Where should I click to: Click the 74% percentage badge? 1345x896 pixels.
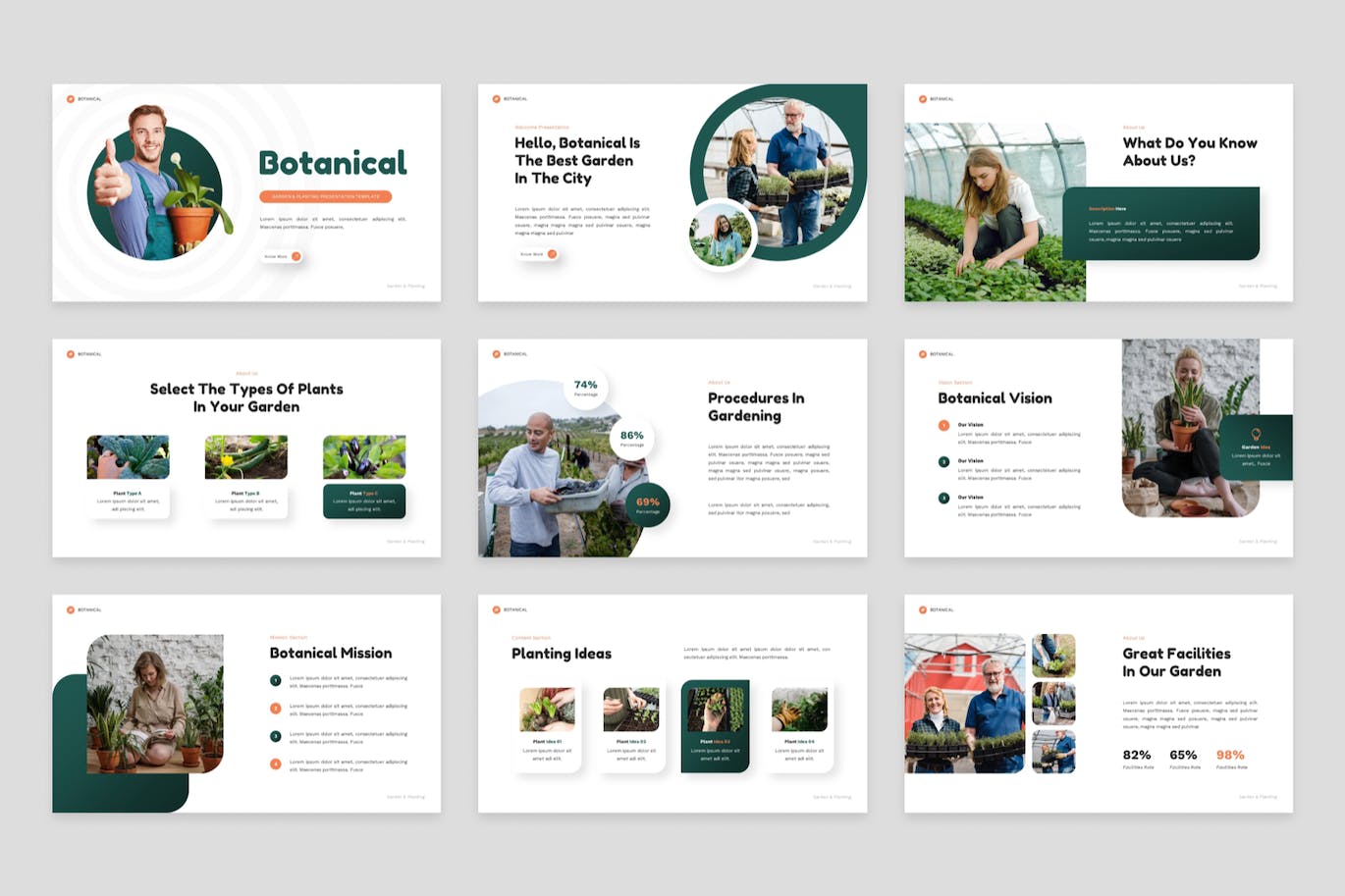click(586, 388)
